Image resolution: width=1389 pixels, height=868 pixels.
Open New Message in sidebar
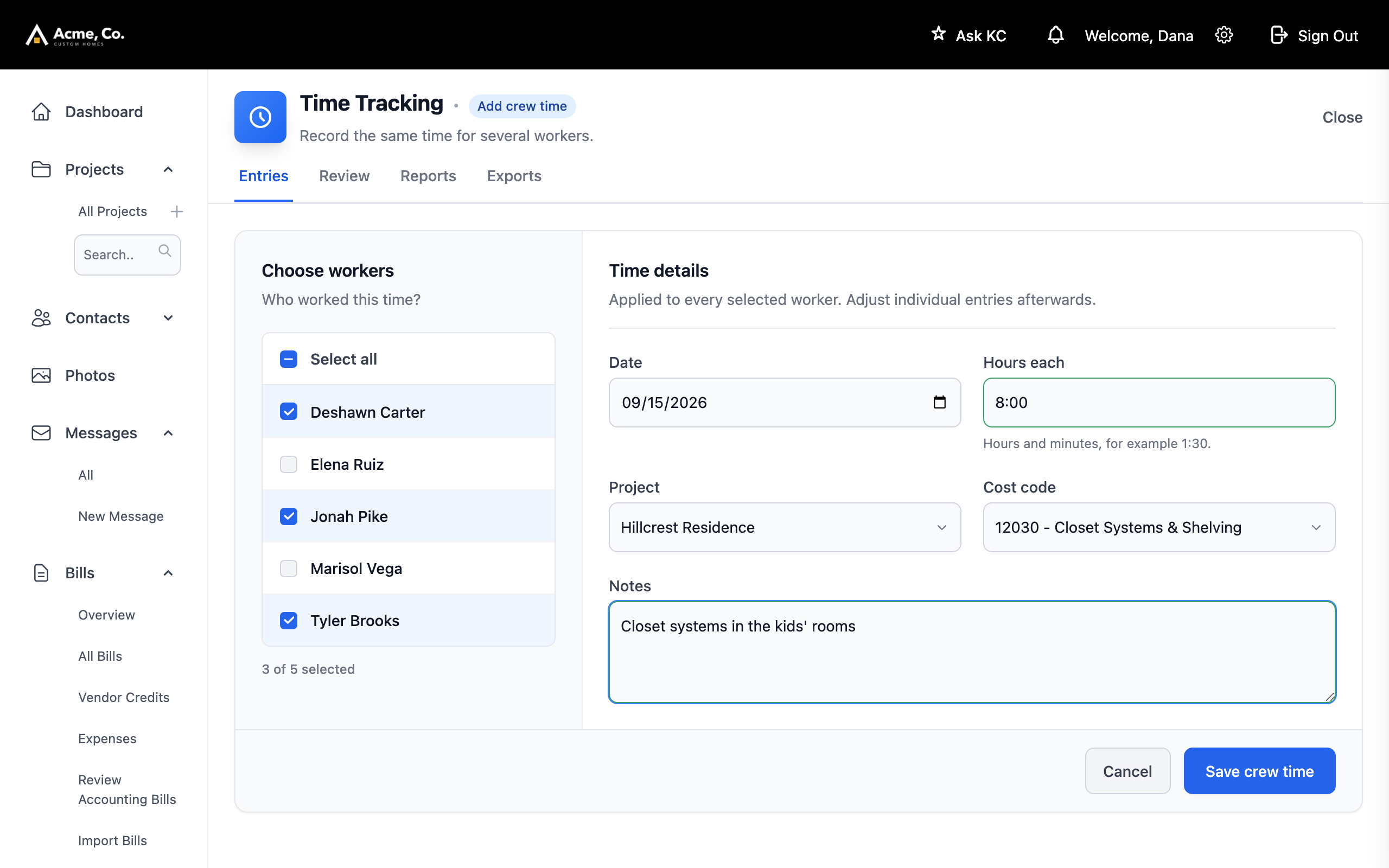click(120, 516)
